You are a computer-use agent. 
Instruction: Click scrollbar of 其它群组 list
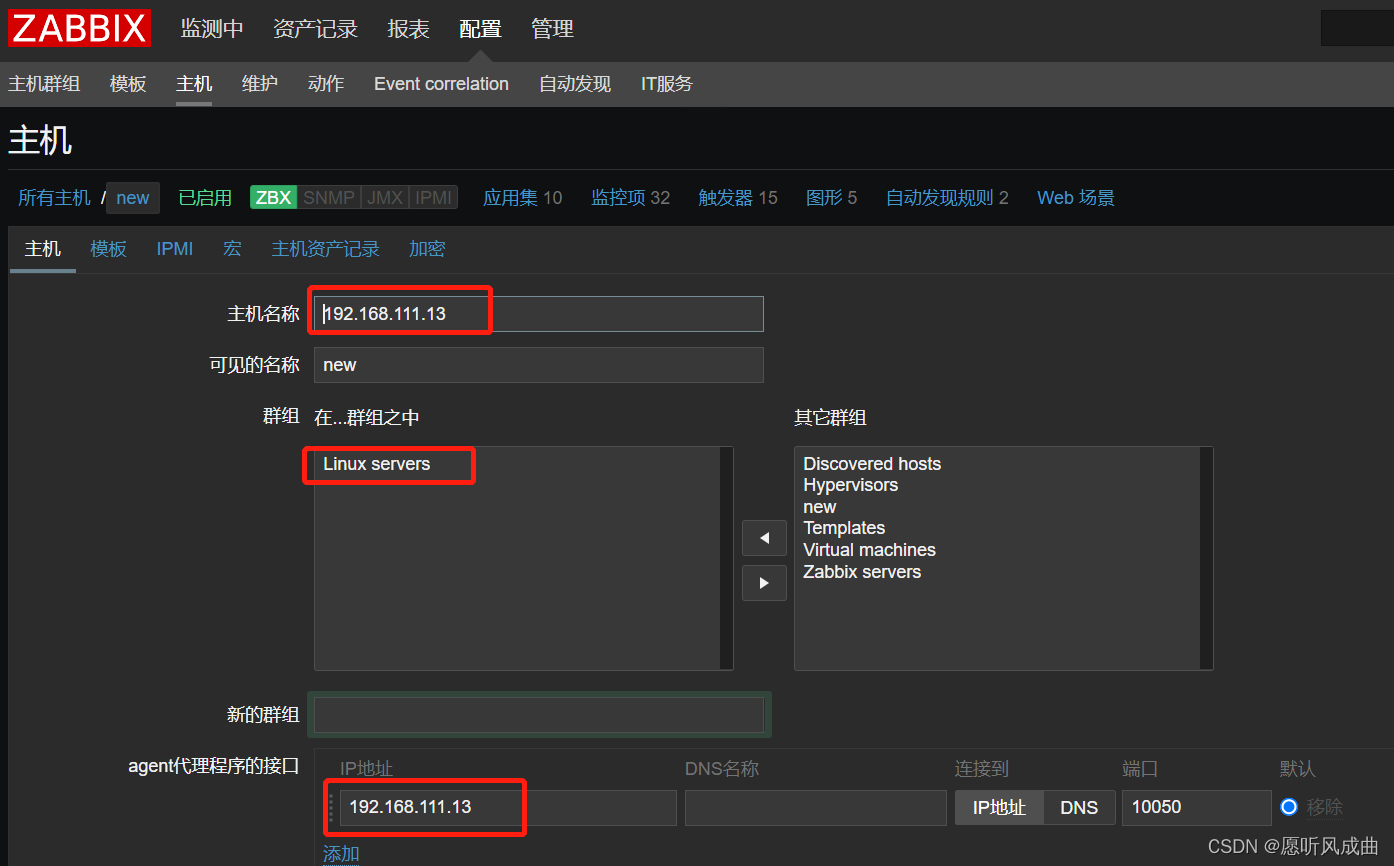click(x=1206, y=558)
